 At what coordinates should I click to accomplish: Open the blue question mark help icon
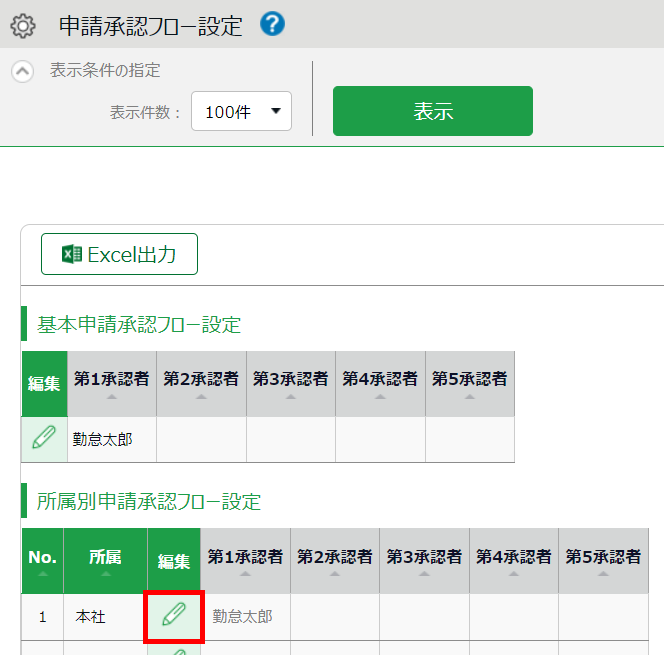pyautogui.click(x=272, y=24)
